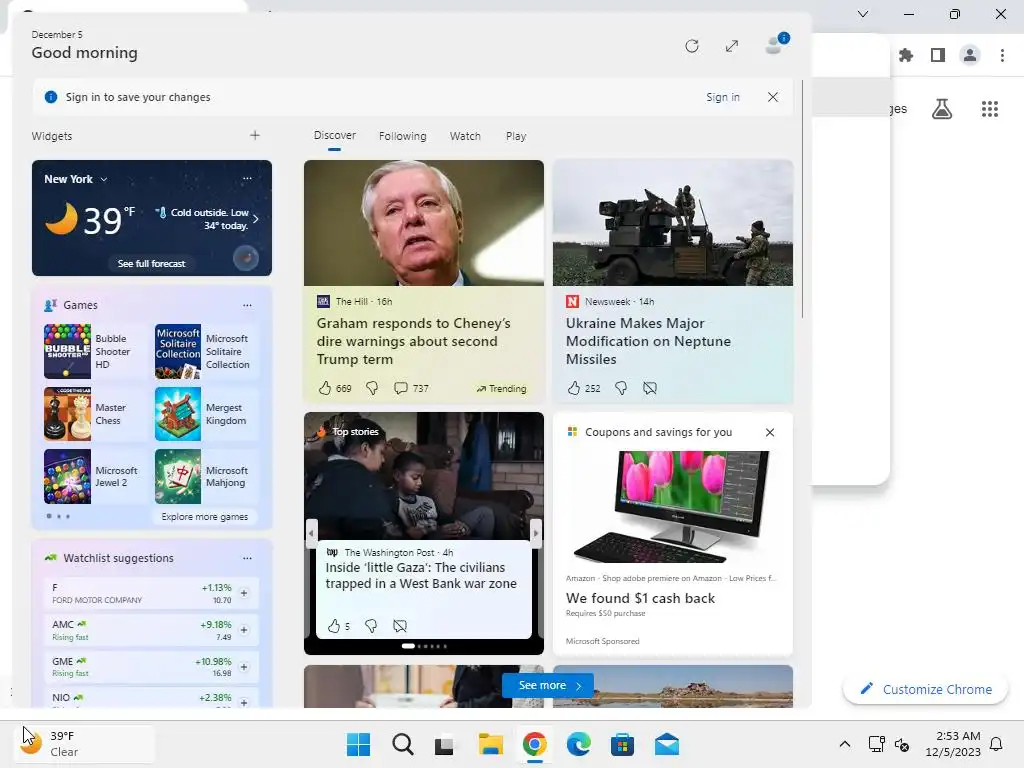1024x768 pixels.
Task: Dislike the Graham Cheney article
Action: 372,388
